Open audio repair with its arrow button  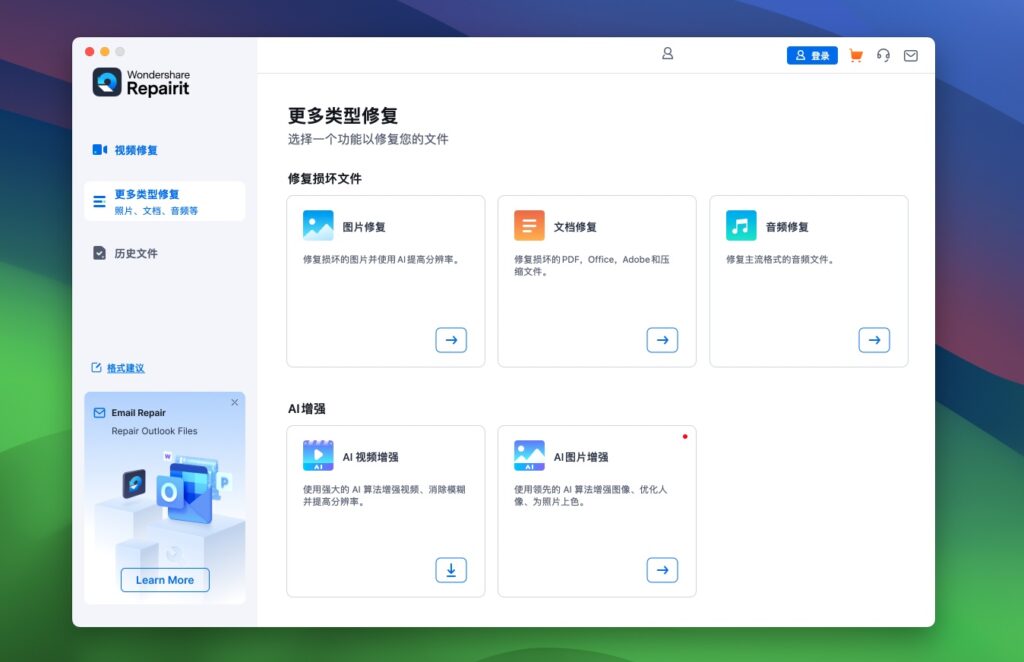tap(875, 340)
